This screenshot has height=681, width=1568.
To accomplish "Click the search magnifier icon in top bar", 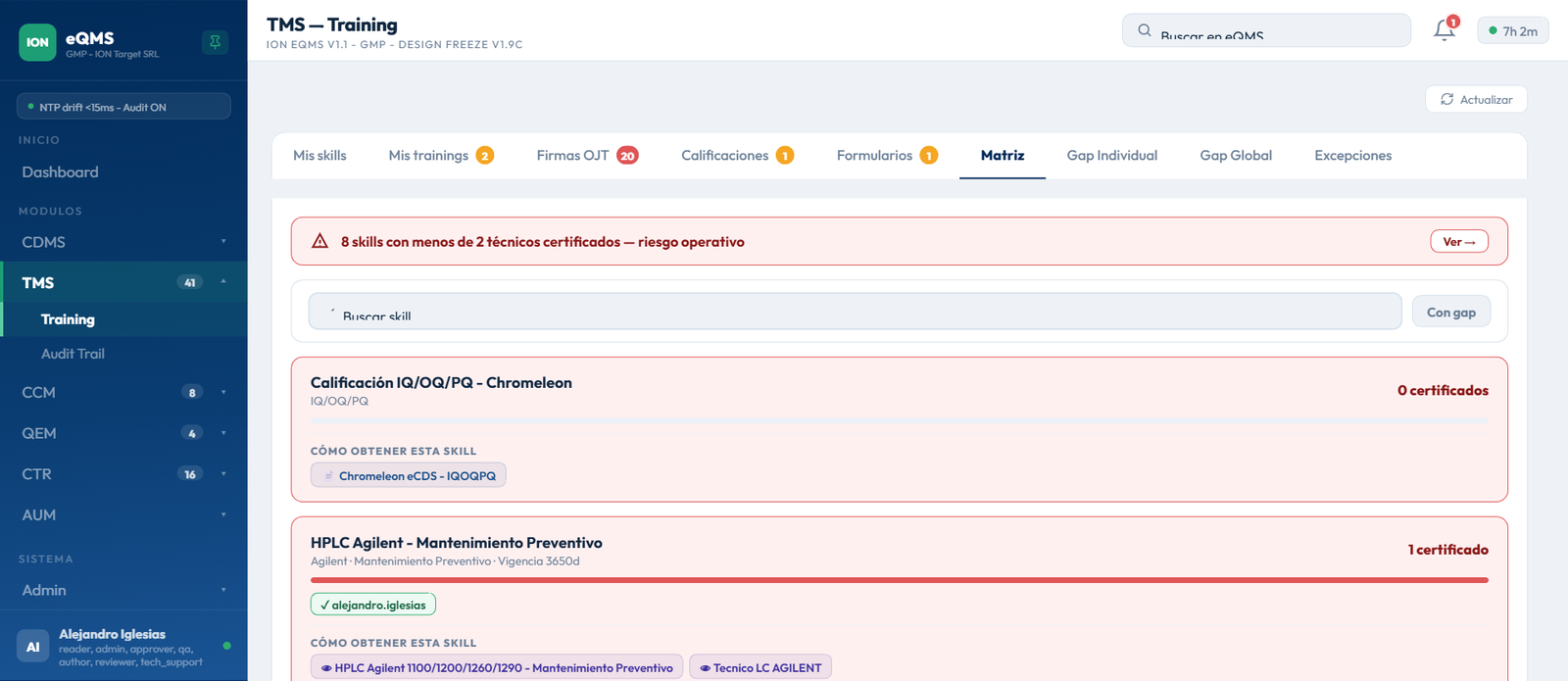I will [1144, 30].
